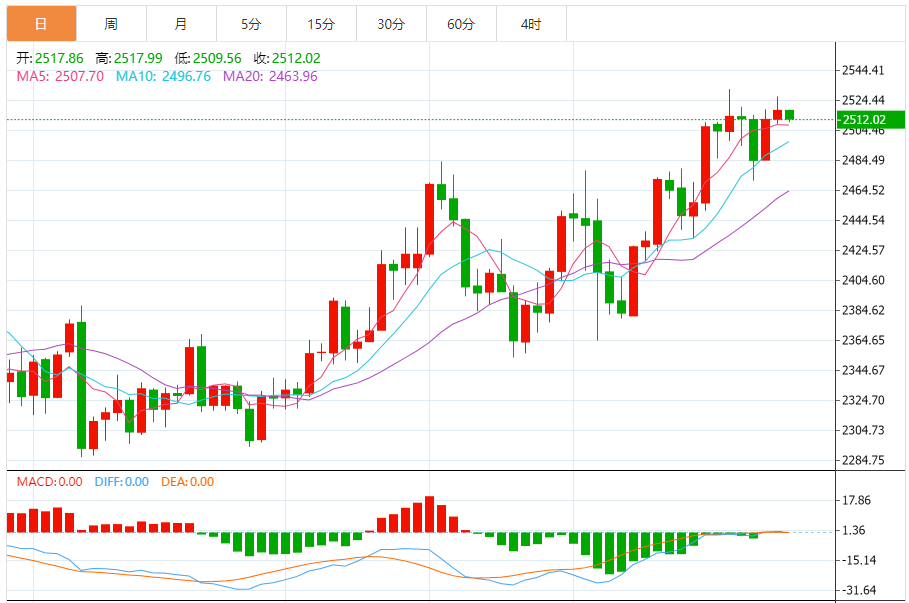Click the 2544.41 price axis label
The height and width of the screenshot is (603, 909).
click(x=863, y=70)
